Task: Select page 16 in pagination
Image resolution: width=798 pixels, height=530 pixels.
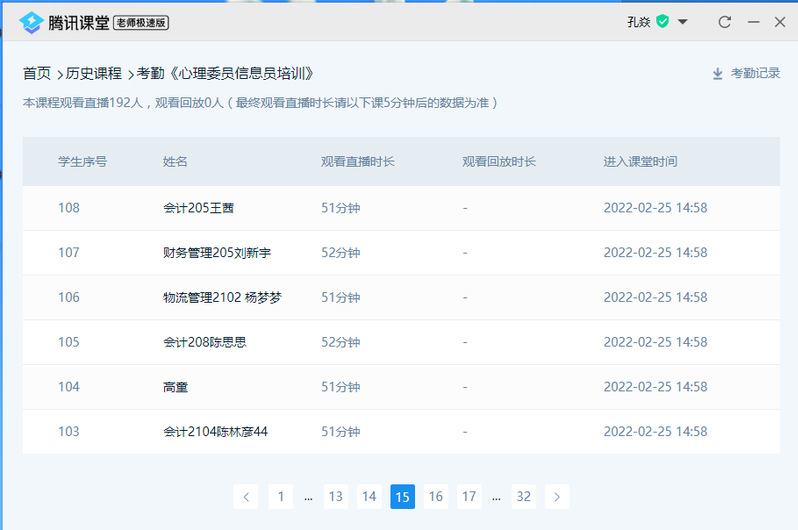Action: [x=436, y=496]
